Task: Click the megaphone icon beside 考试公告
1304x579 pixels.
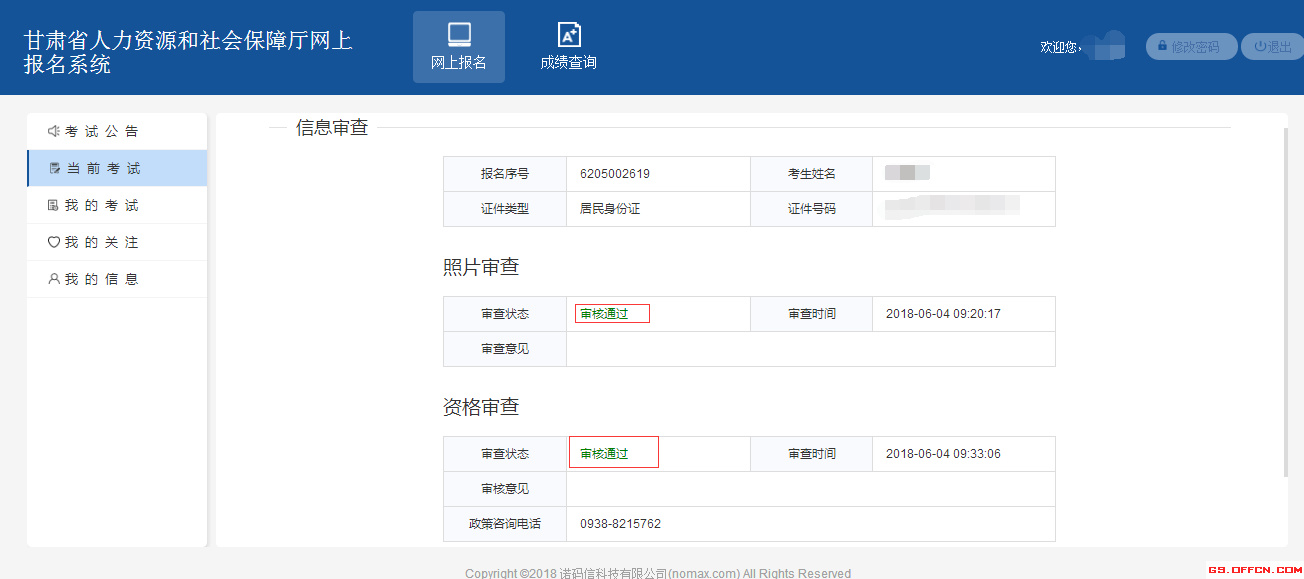Action: pyautogui.click(x=56, y=130)
